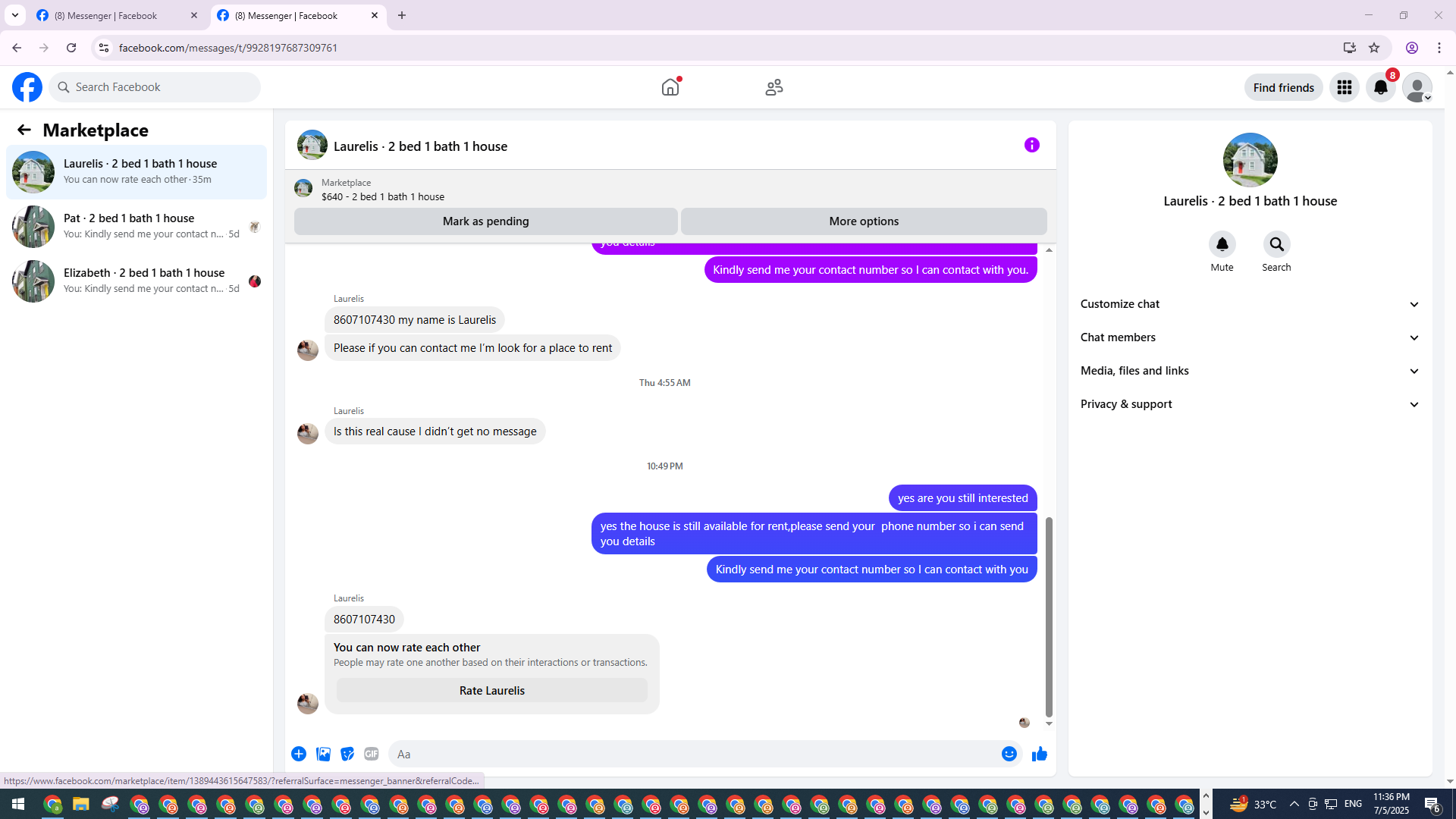Mute this conversation with bell icon

[x=1222, y=244]
